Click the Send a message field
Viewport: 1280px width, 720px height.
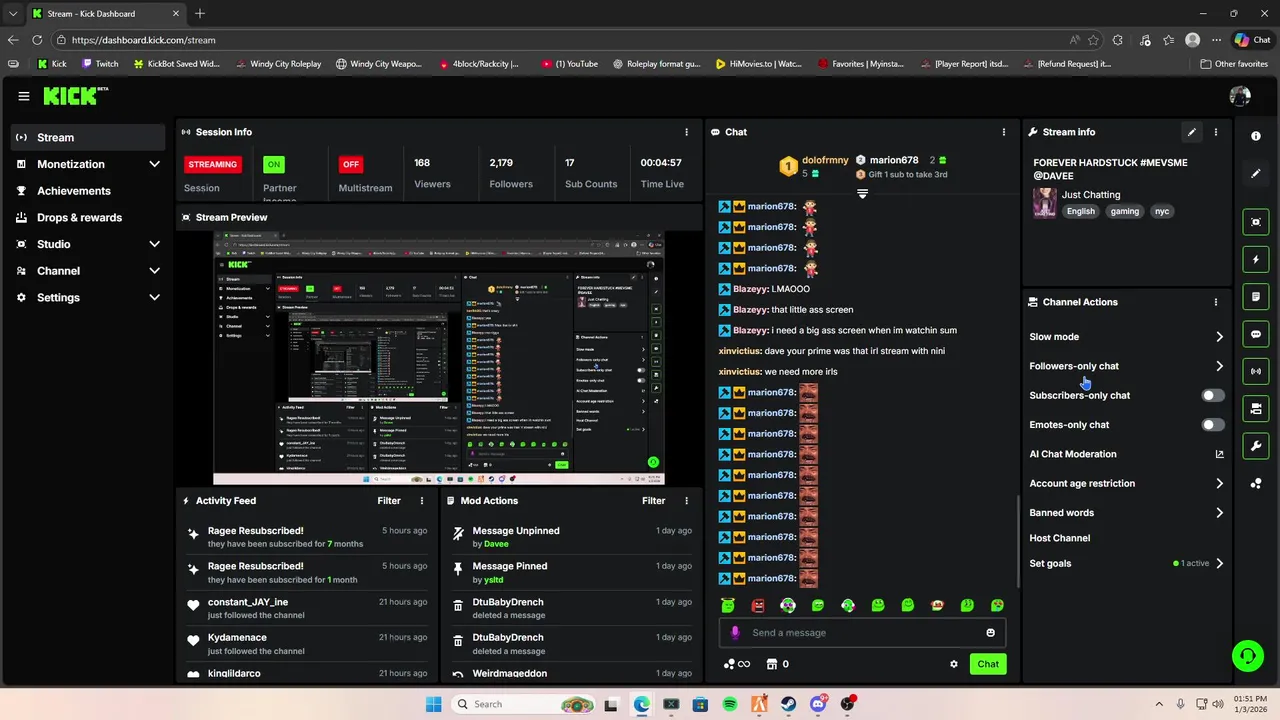[862, 632]
